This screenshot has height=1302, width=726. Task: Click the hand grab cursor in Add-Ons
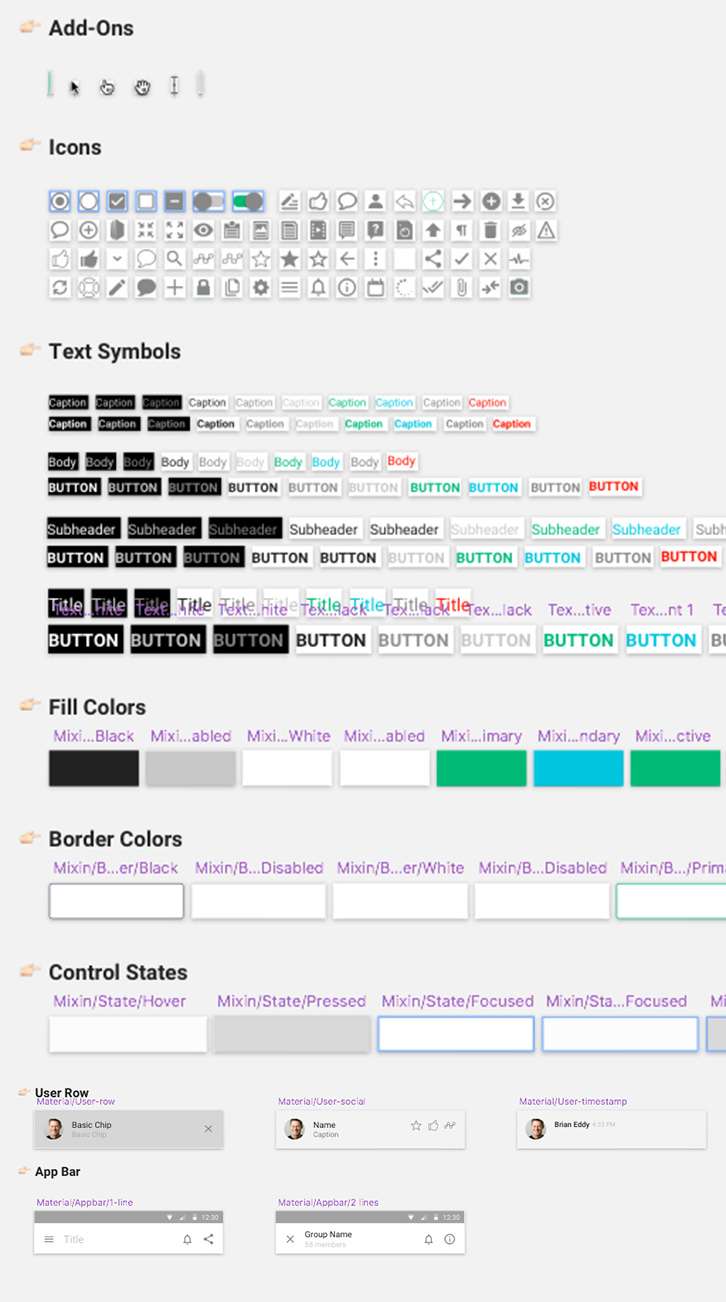click(x=143, y=87)
